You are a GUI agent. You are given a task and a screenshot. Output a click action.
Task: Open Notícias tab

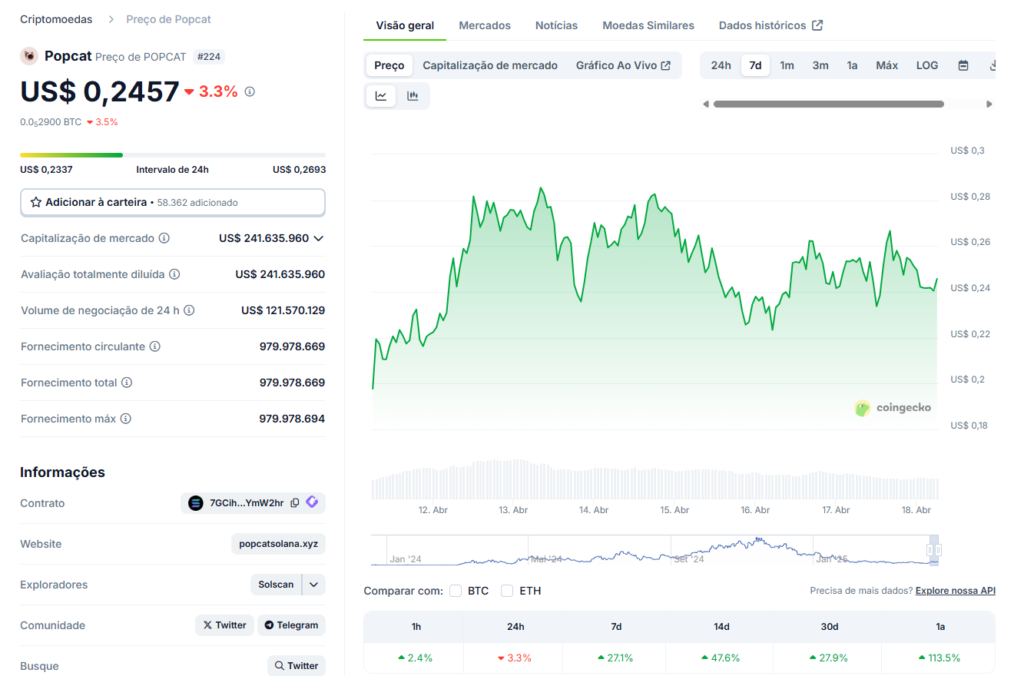click(x=556, y=25)
